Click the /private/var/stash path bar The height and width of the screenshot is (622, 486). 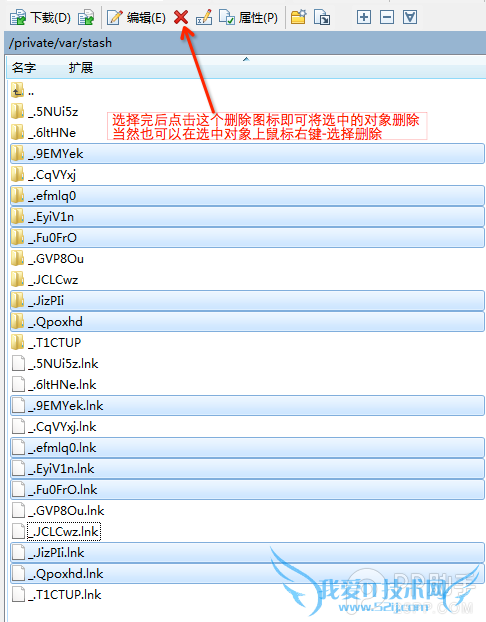pyautogui.click(x=245, y=43)
